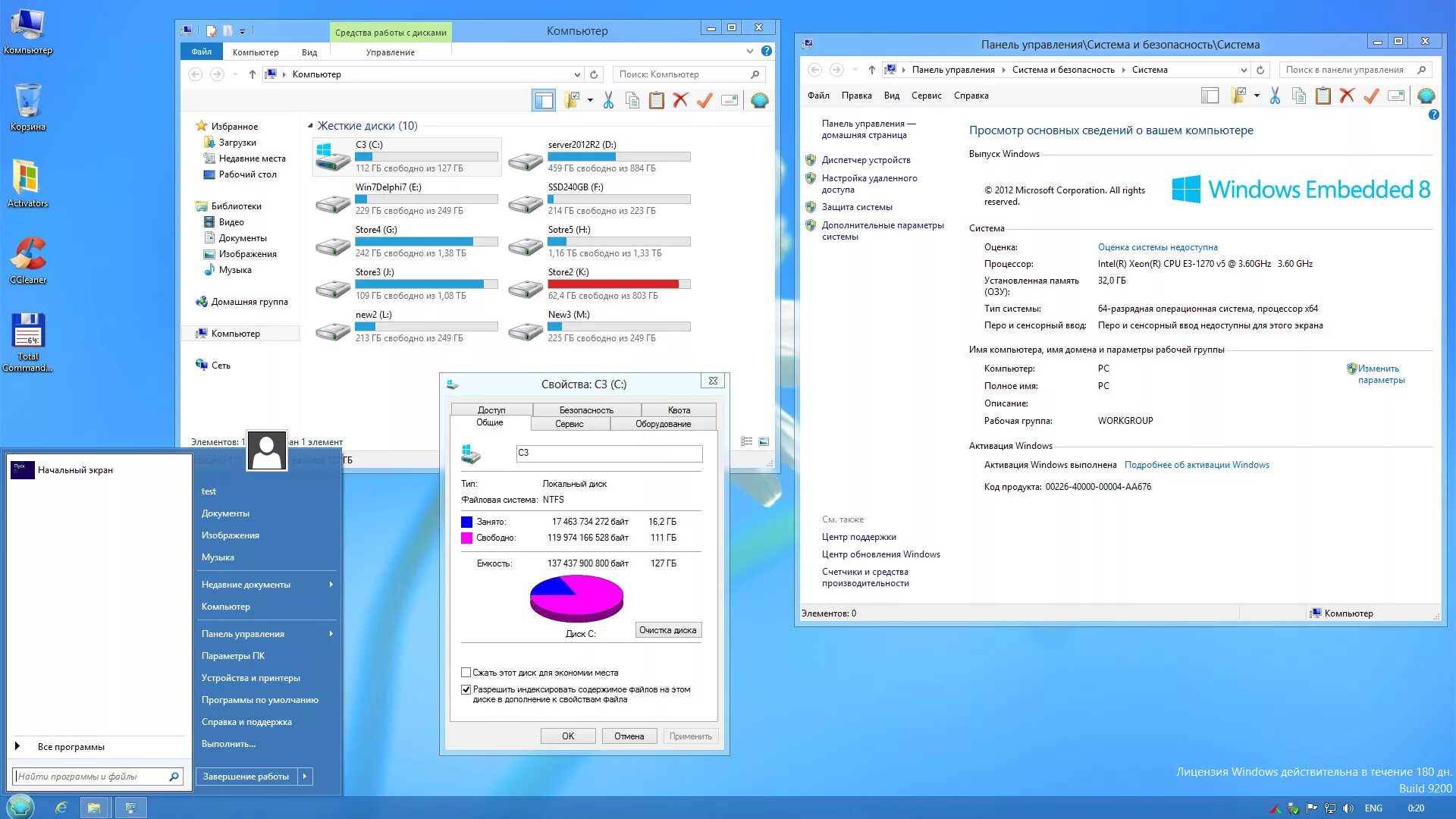Open the 'Сервис' menu in Control Panel
Screen dimensions: 1456x819
926,96
